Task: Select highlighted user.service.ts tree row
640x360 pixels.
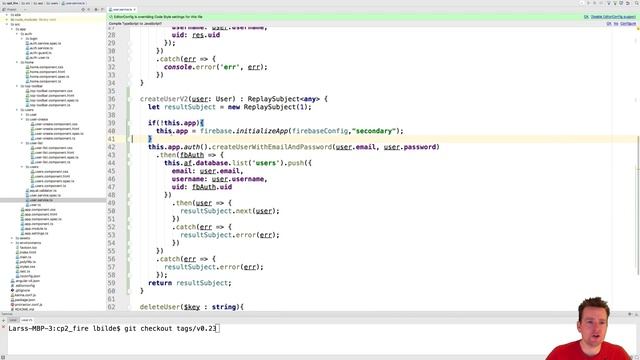Action: tap(53, 200)
